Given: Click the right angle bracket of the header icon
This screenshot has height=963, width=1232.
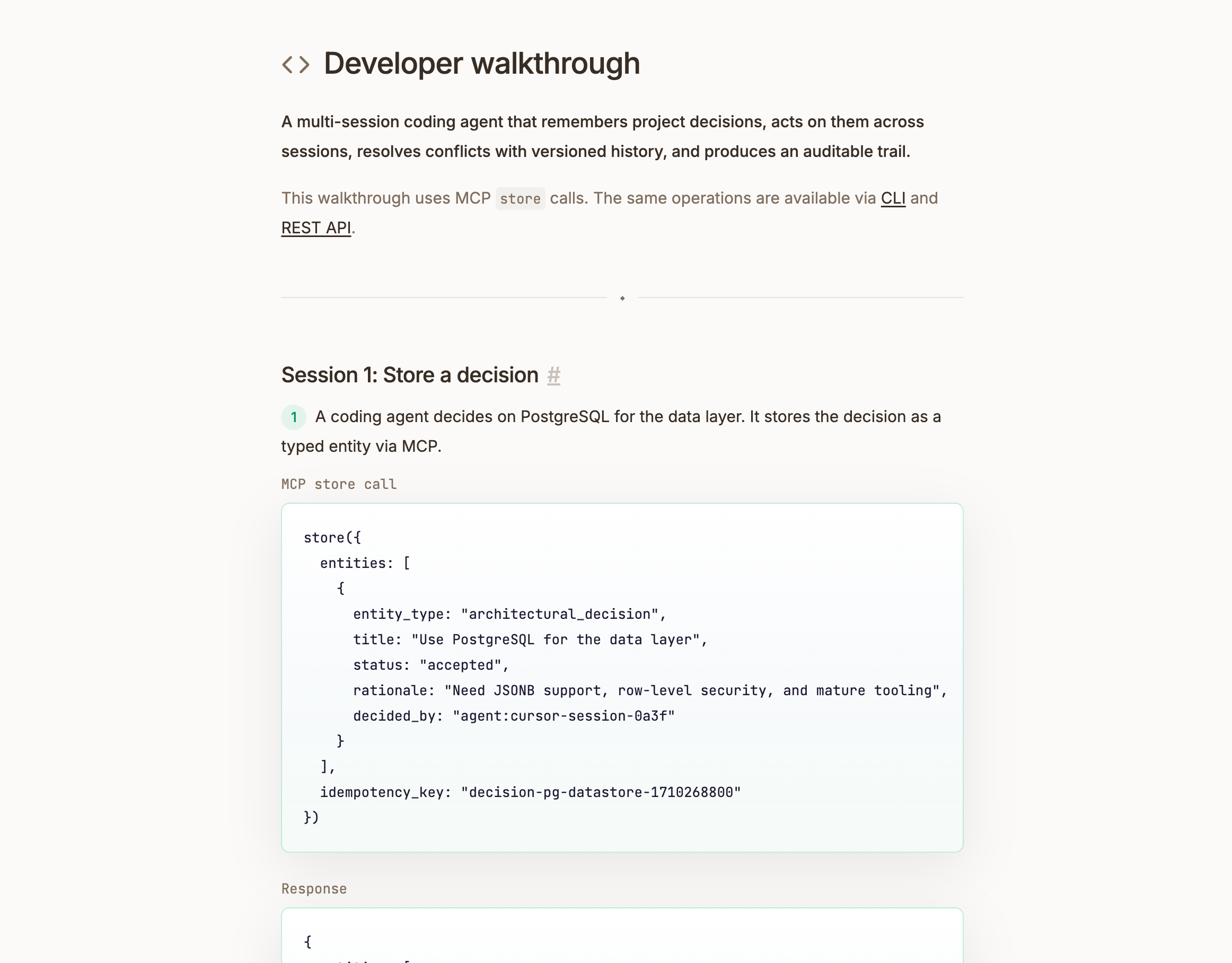Looking at the screenshot, I should point(304,64).
